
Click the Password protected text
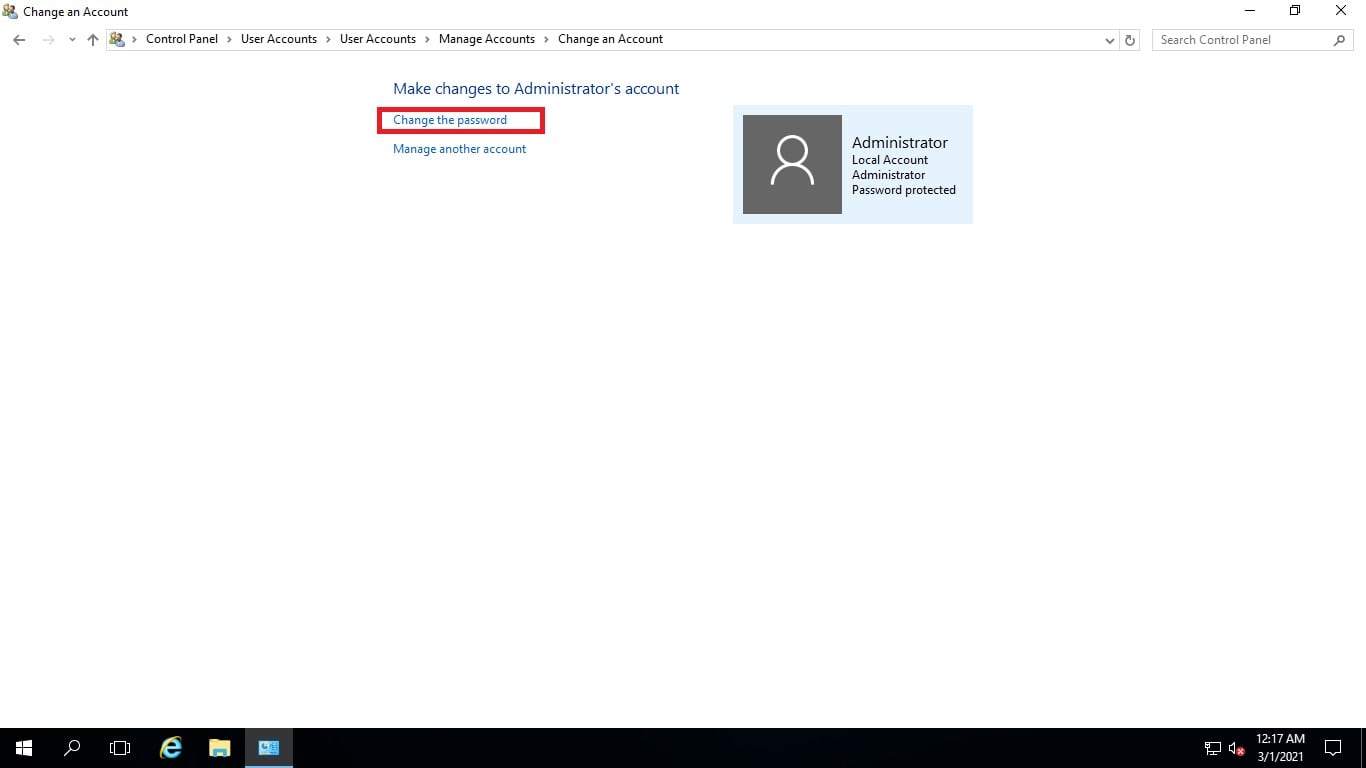[x=904, y=190]
